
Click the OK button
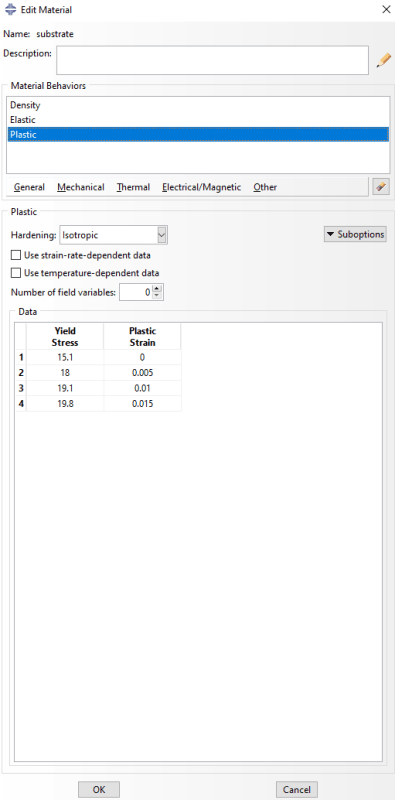coord(99,789)
